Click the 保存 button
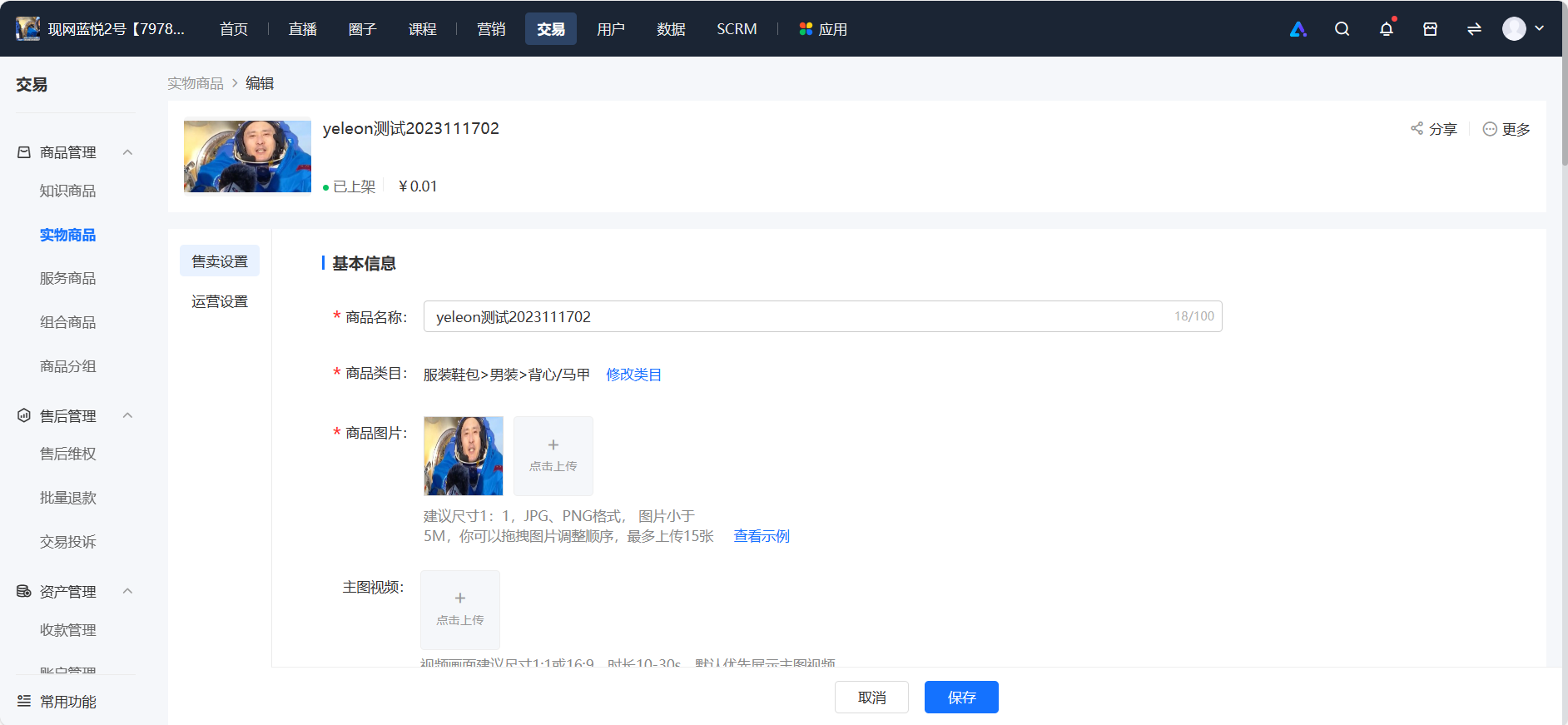 (x=961, y=698)
